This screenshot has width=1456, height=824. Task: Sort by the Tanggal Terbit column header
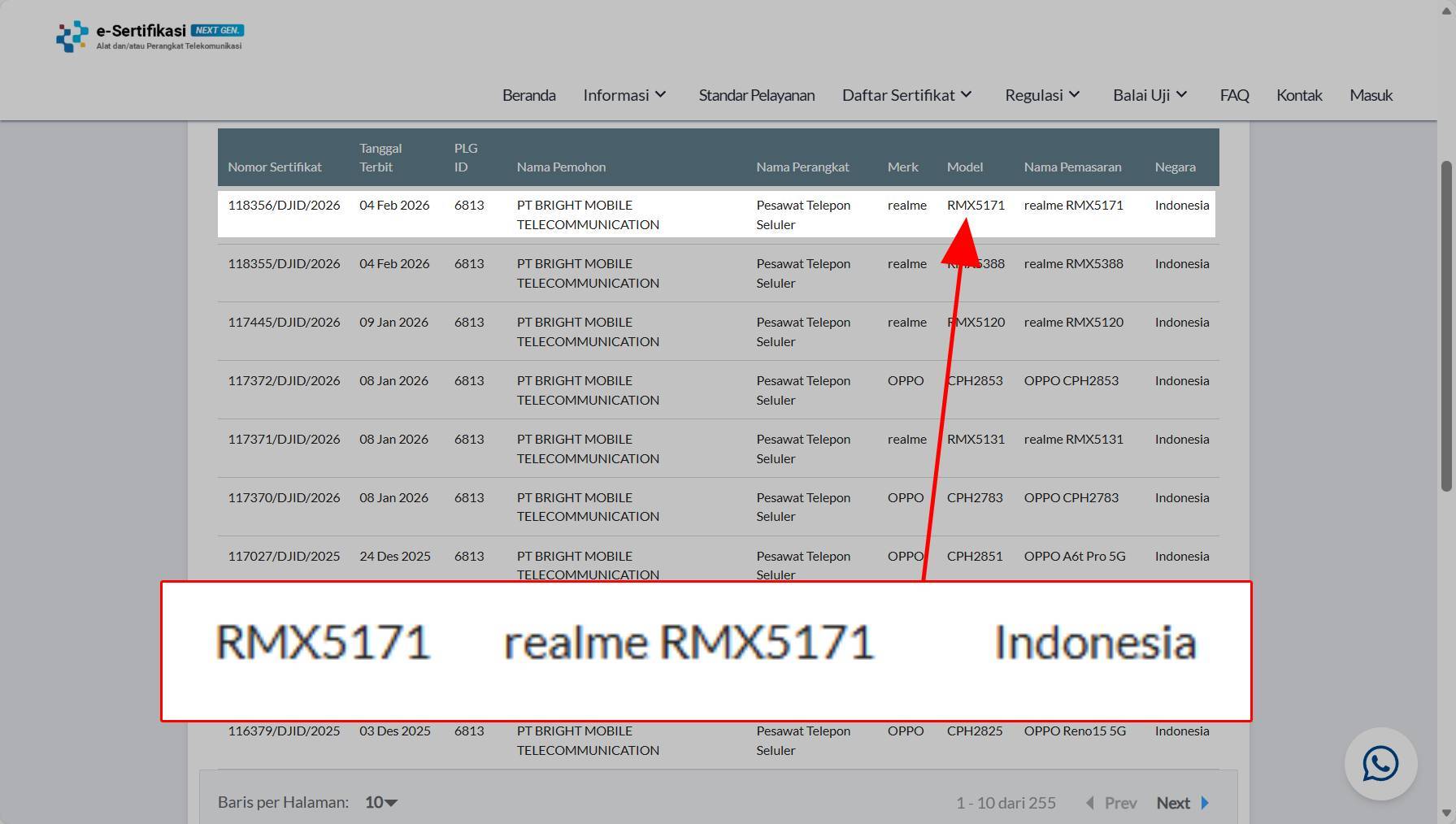click(x=380, y=158)
